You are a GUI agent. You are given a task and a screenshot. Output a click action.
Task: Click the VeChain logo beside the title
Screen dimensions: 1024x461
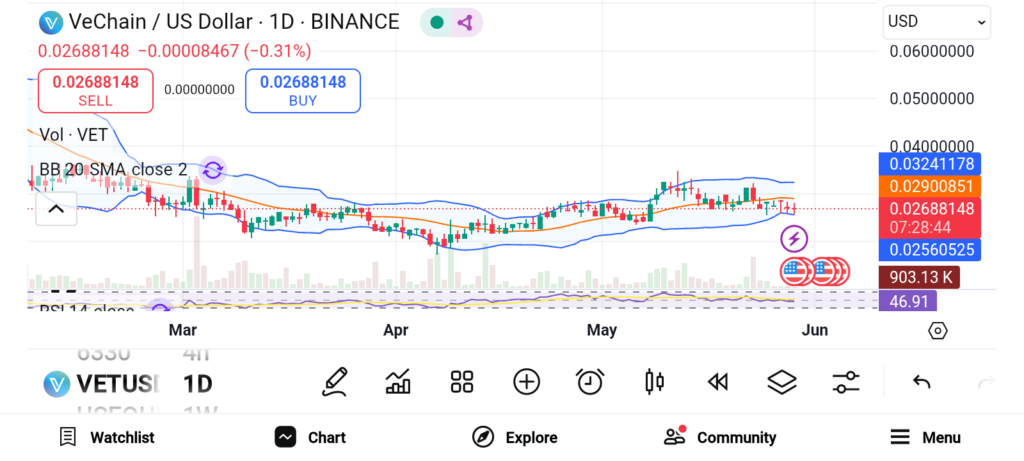click(50, 23)
